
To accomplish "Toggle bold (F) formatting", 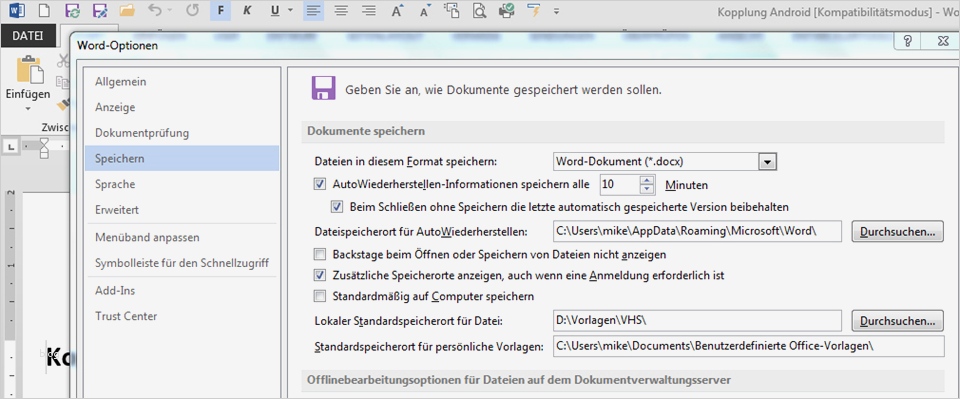I will click(x=220, y=10).
